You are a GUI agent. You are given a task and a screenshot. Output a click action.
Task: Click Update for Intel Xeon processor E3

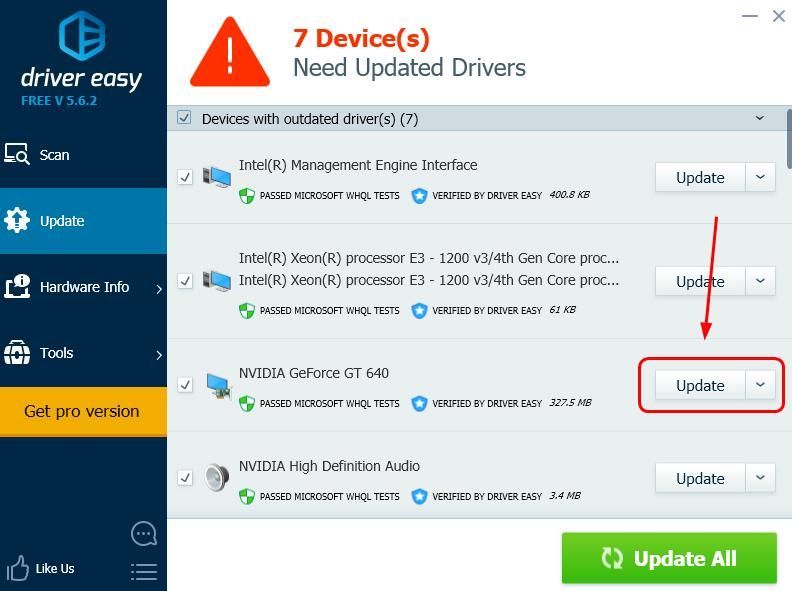point(700,281)
